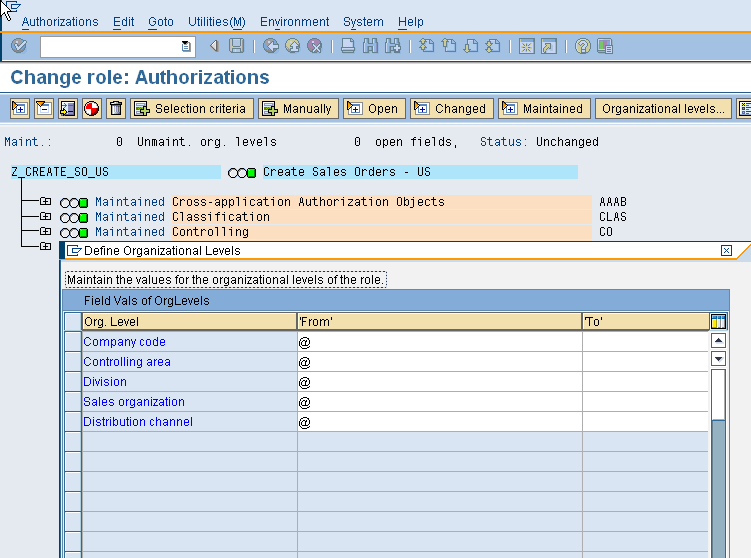Open the command field history dropdown
Screen dimensions: 751x558
coord(186,46)
